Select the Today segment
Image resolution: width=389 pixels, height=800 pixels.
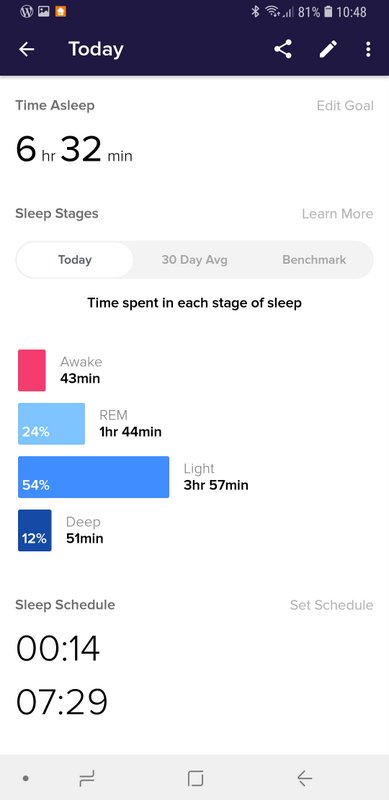click(75, 260)
